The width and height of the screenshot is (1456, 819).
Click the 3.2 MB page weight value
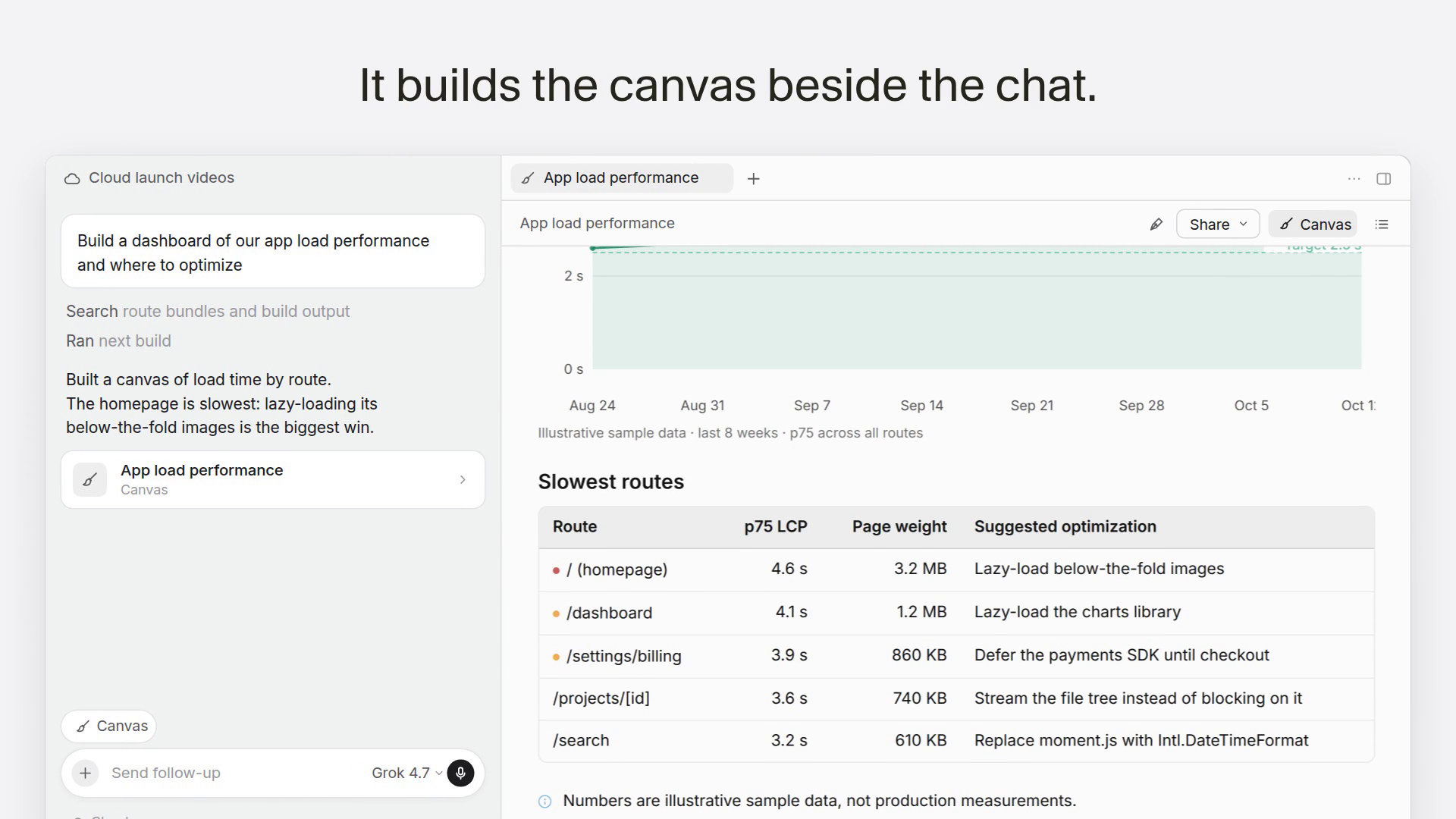click(921, 570)
